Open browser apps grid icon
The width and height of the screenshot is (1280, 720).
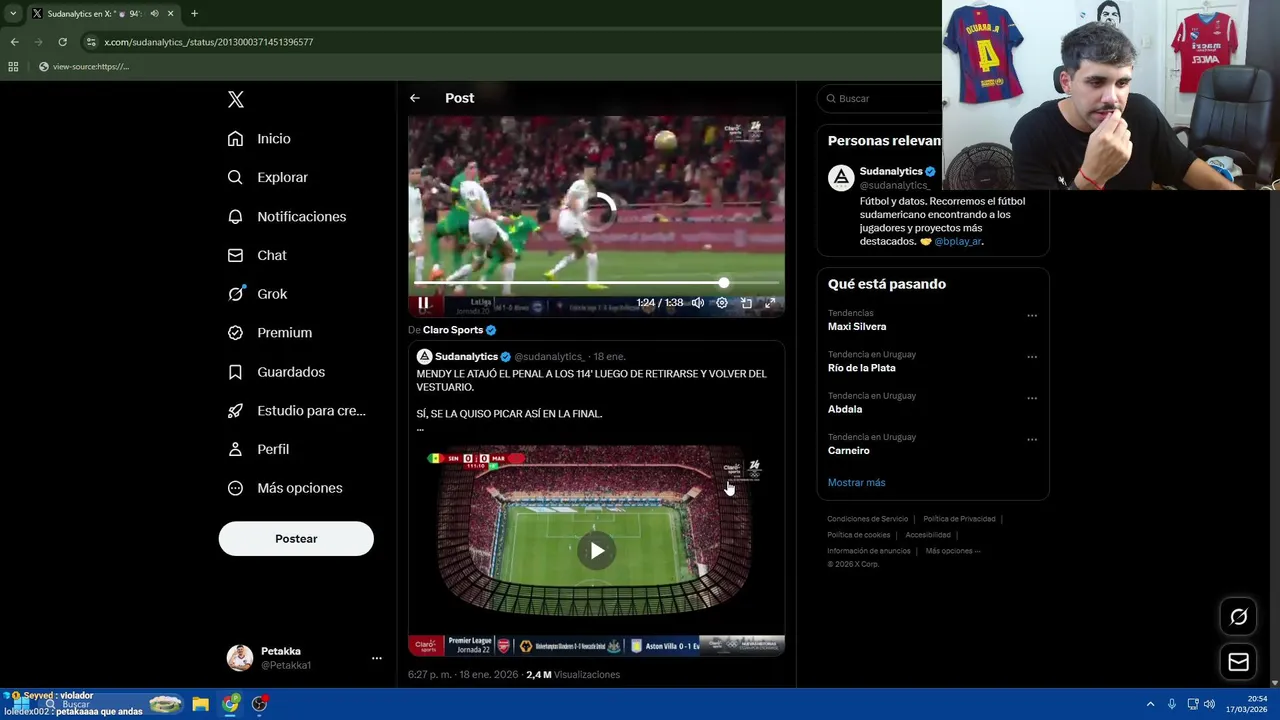13,67
